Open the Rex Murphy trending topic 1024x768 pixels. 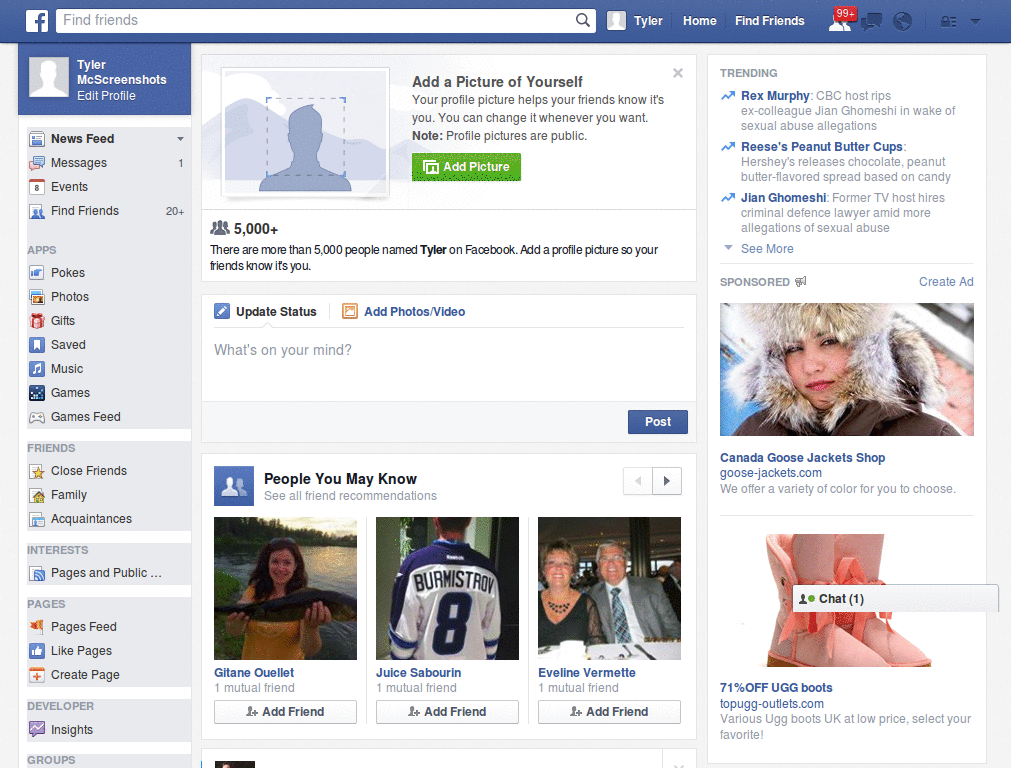pyautogui.click(x=775, y=96)
